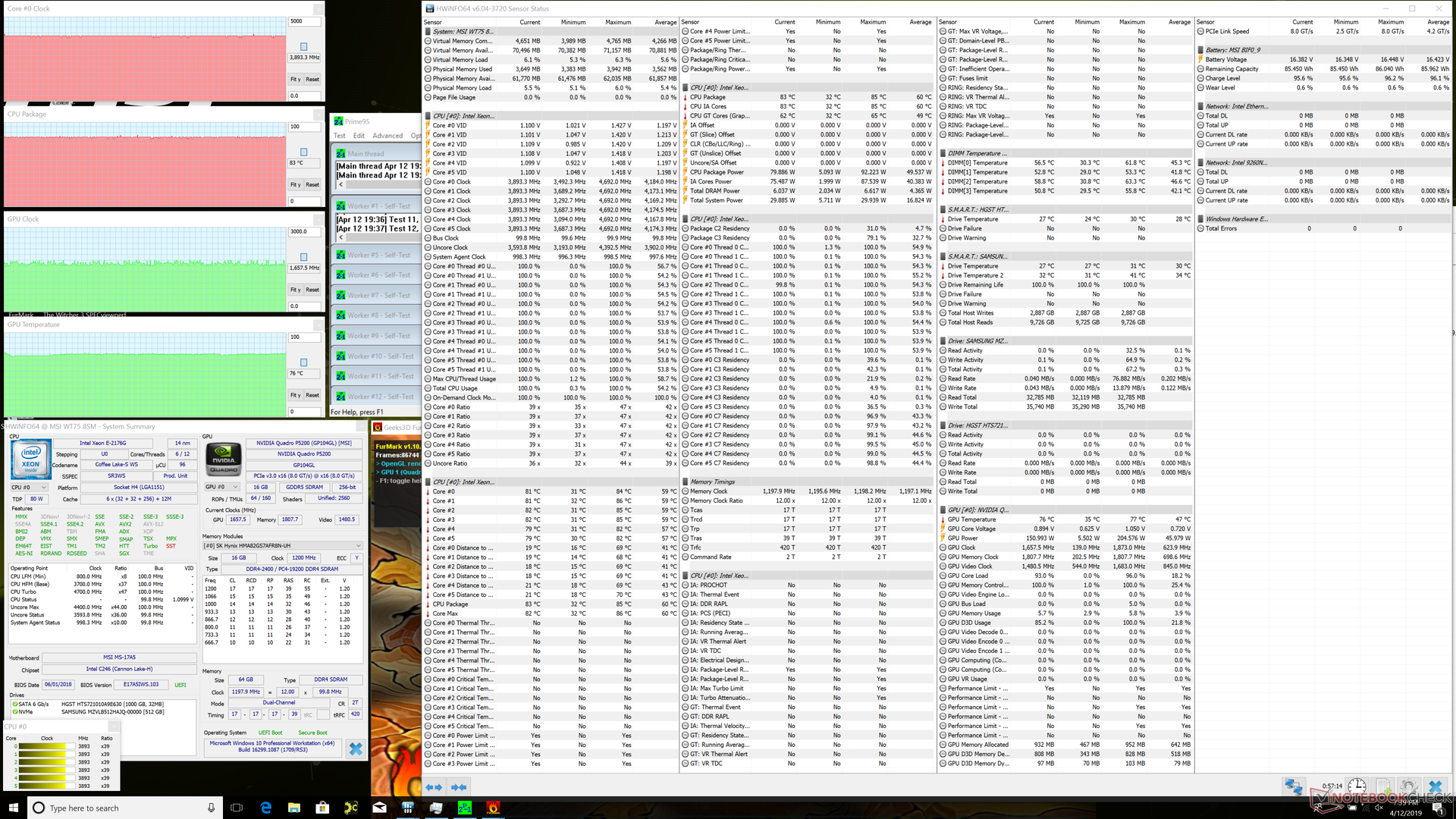This screenshot has width=1456, height=819.
Task: Close System Summary with blue X button
Action: (355, 748)
